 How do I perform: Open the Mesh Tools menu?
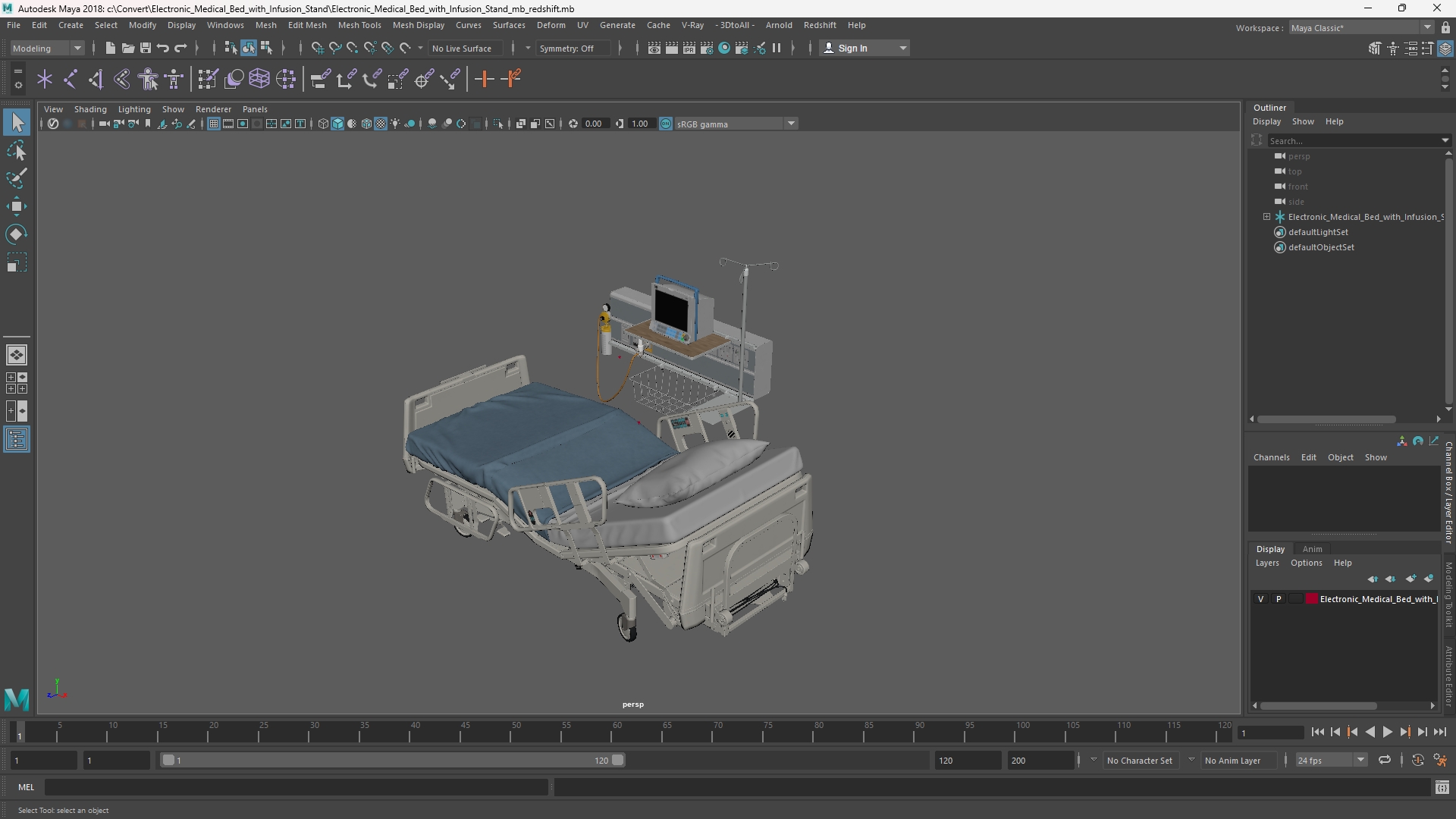tap(359, 25)
